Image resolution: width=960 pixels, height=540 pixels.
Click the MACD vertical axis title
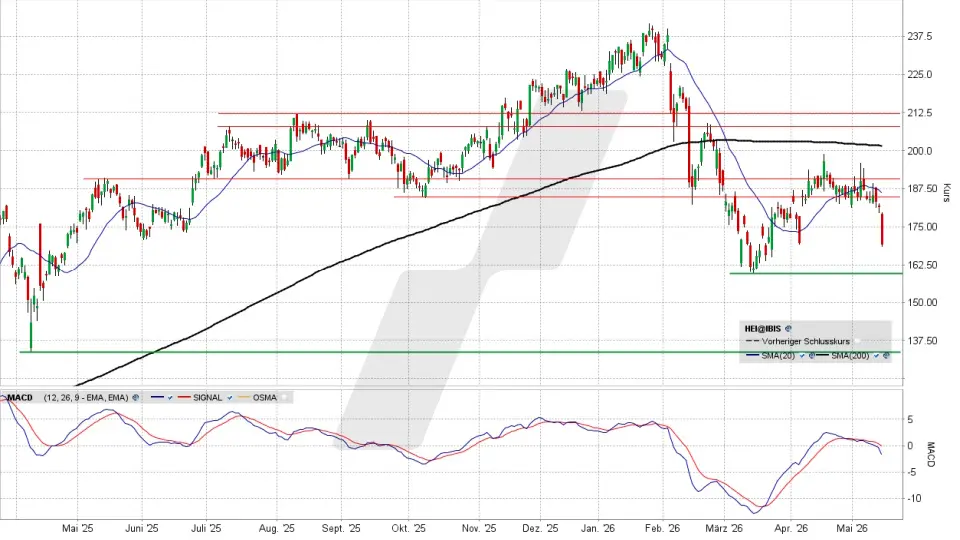pos(931,454)
